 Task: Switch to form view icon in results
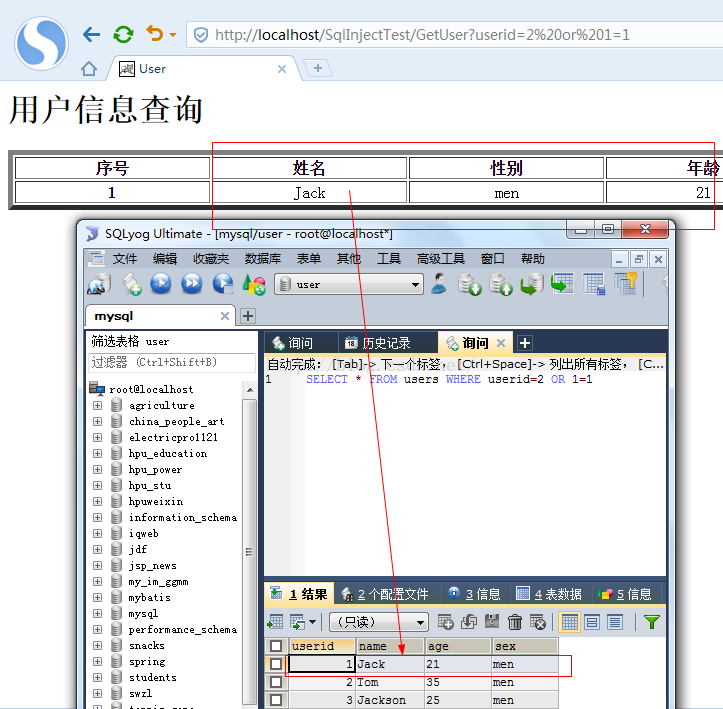(x=592, y=622)
